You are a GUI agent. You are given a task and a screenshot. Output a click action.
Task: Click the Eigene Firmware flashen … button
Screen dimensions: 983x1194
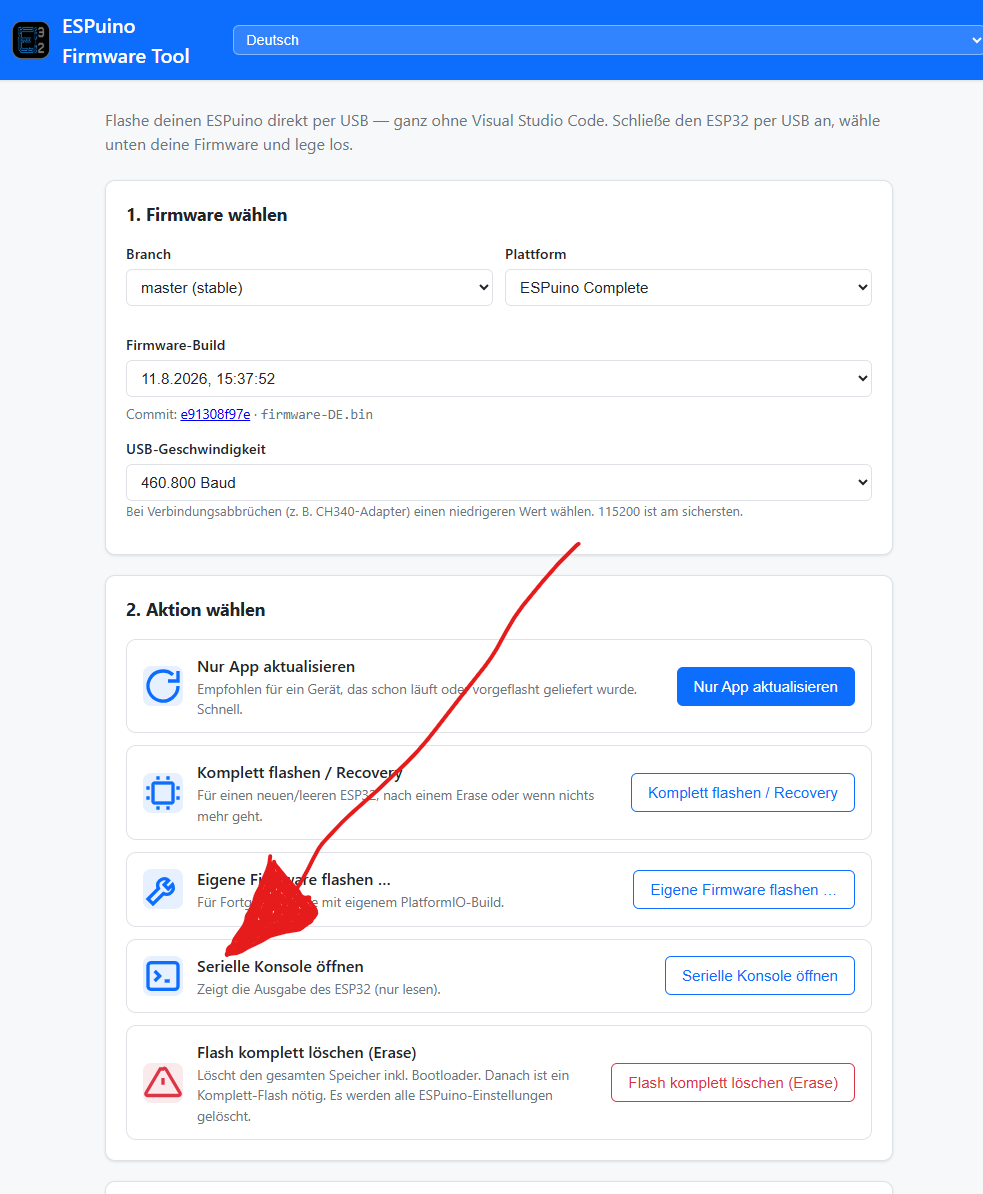point(743,889)
